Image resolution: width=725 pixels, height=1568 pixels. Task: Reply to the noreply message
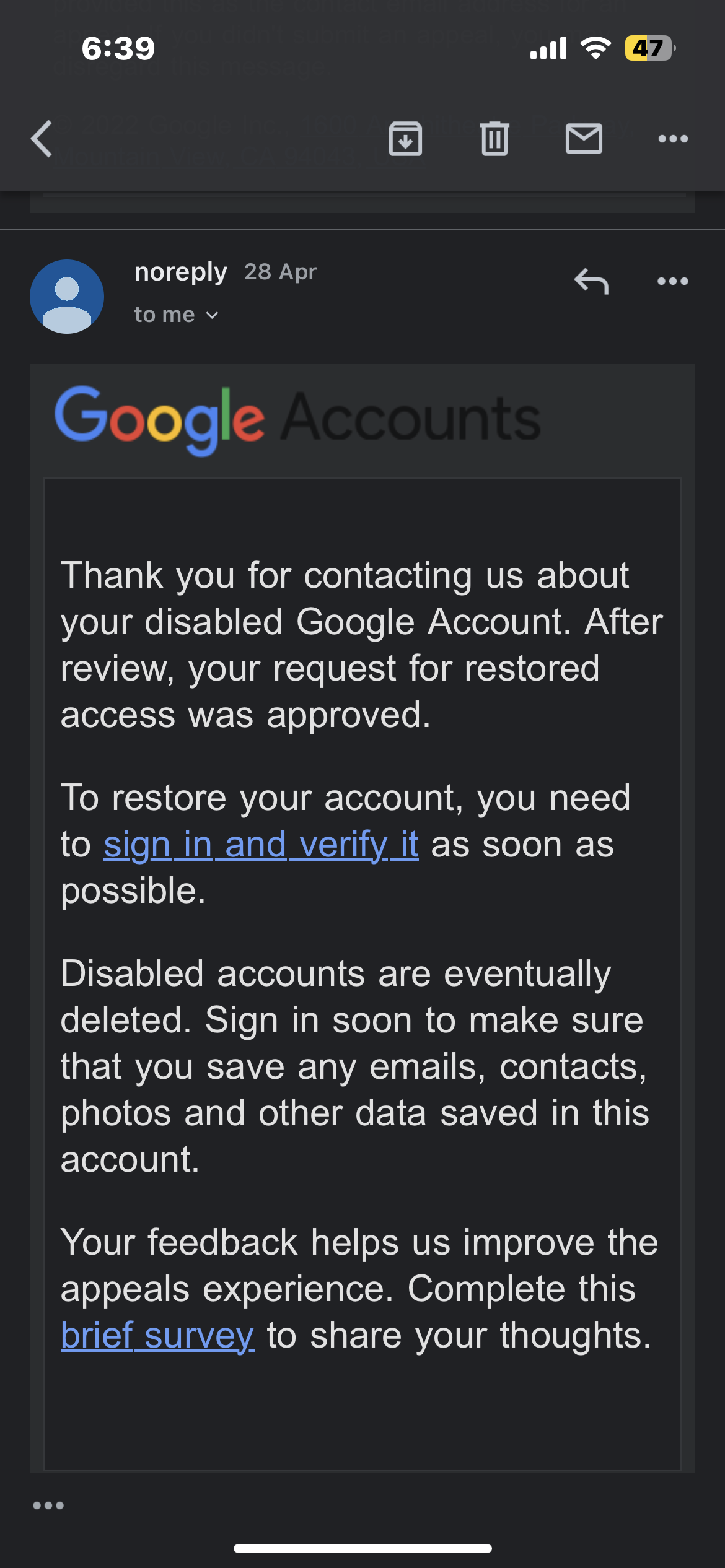point(591,281)
